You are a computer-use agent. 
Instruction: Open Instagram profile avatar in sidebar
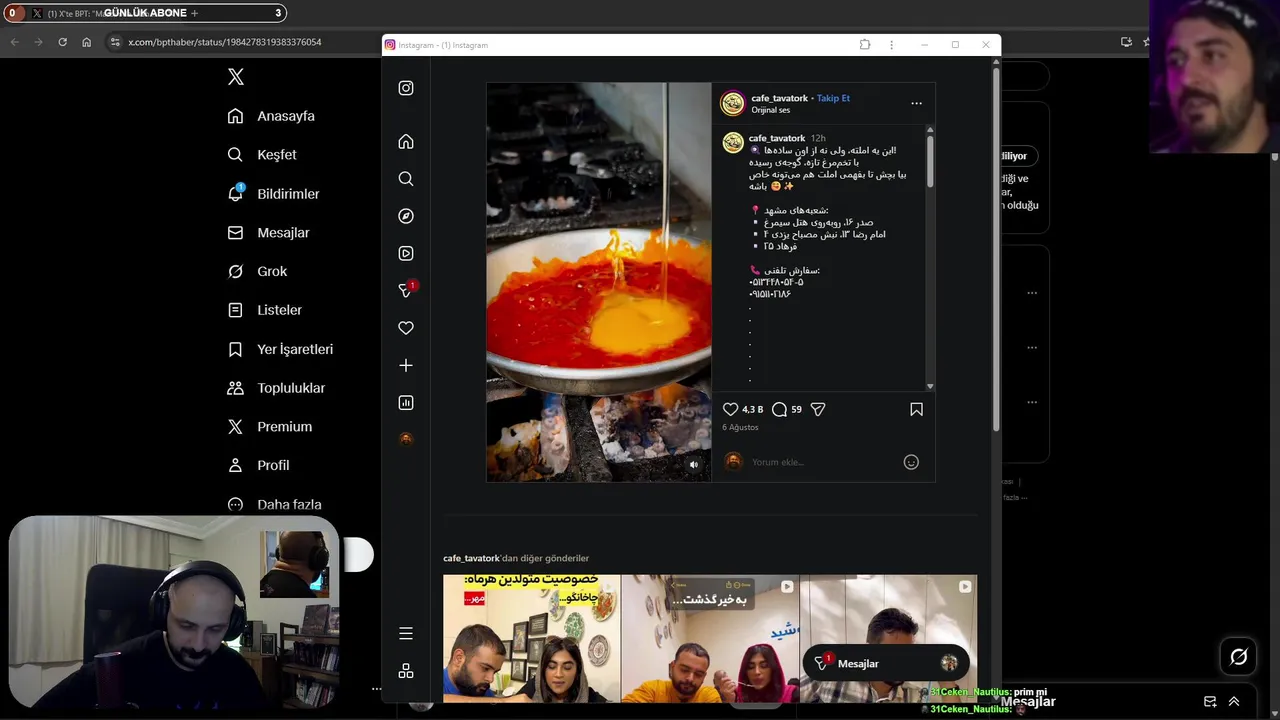[406, 439]
